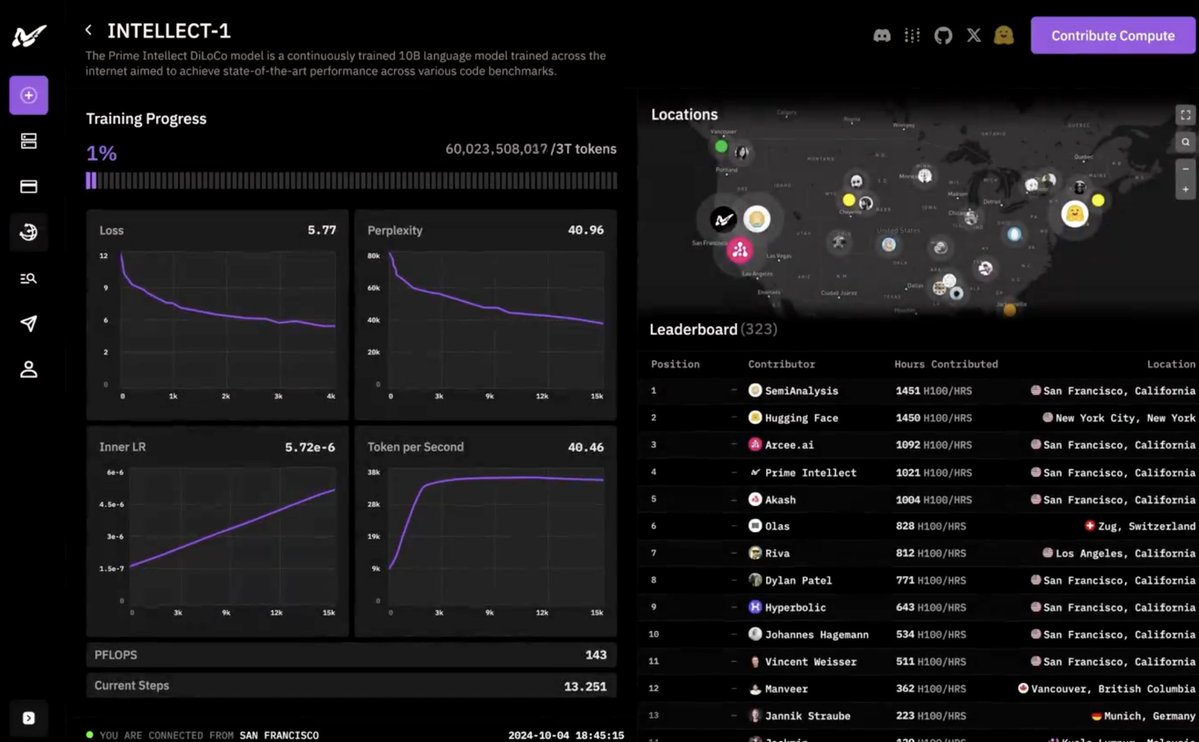Click the Loss value 5.77
Viewport: 1199px width, 742px height.
pos(322,230)
